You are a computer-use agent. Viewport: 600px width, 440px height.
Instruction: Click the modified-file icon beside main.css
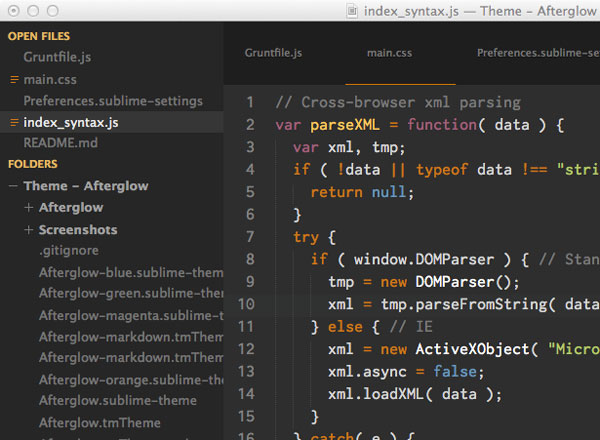coord(14,80)
